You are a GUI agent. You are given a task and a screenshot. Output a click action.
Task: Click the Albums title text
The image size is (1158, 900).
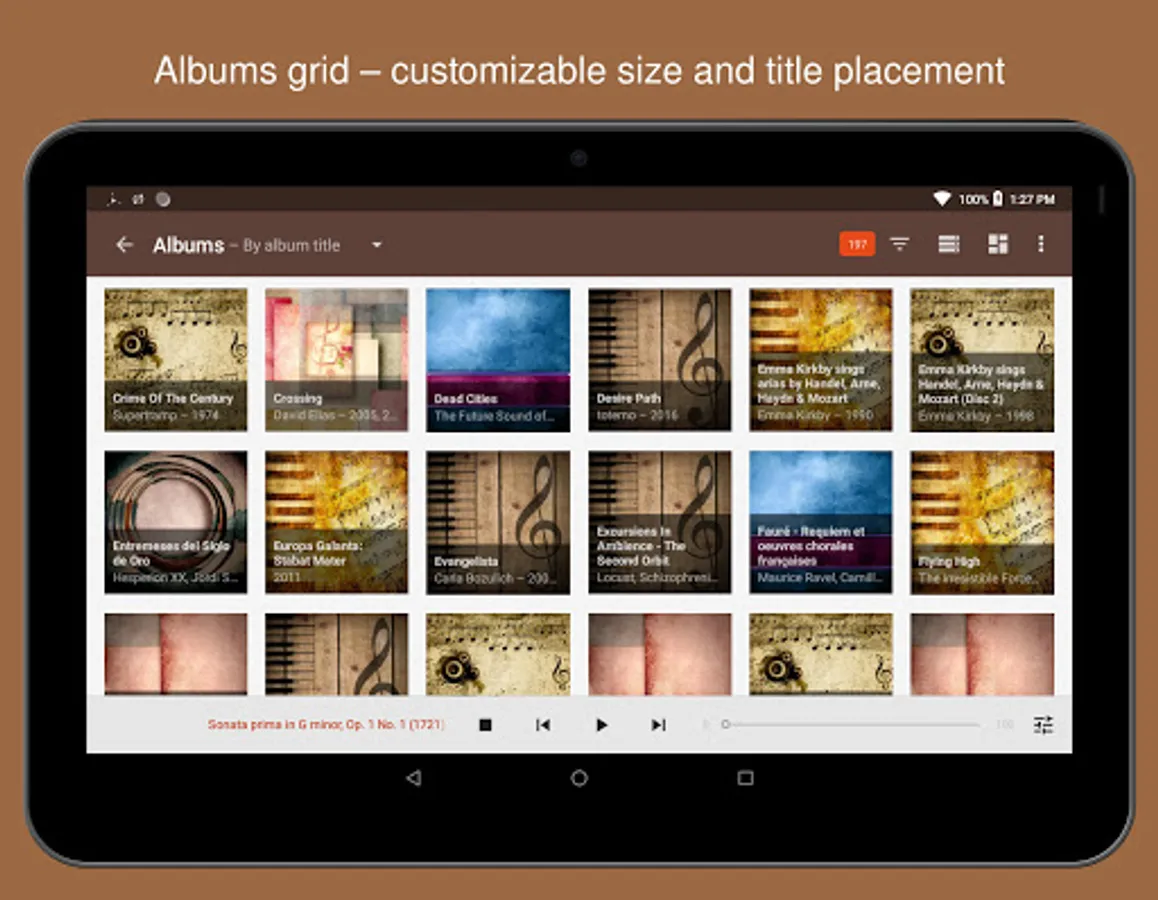(188, 245)
